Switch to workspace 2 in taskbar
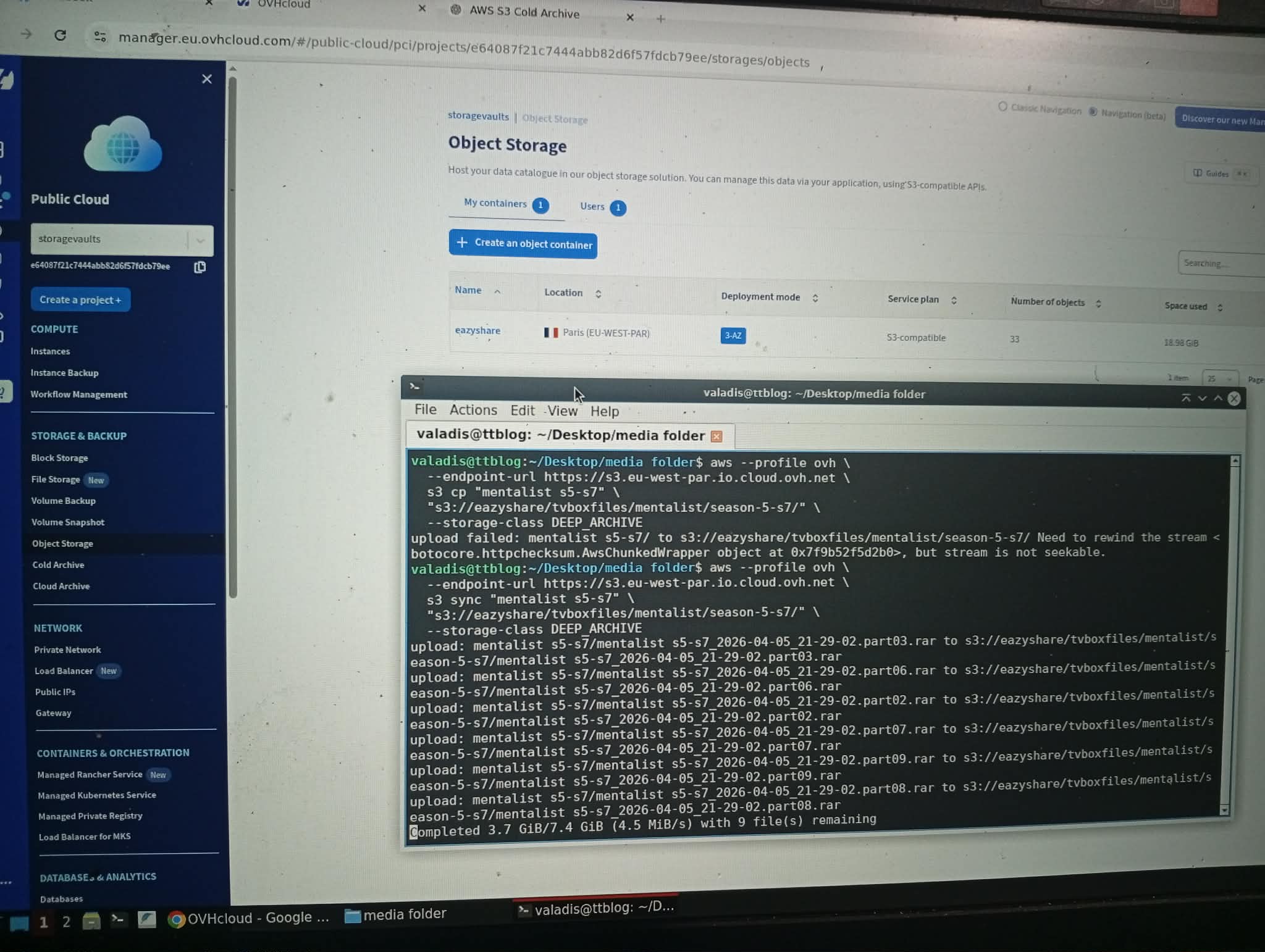This screenshot has height=952, width=1265. click(66, 922)
